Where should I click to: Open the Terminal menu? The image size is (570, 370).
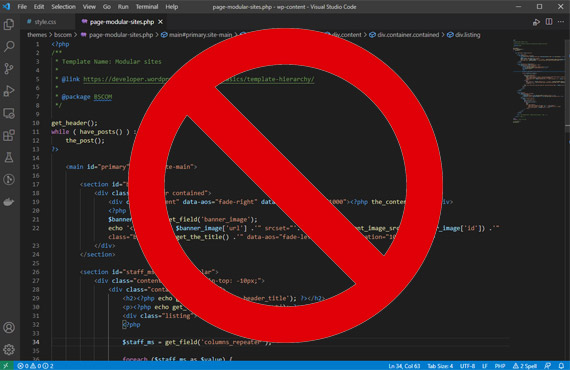tap(147, 7)
